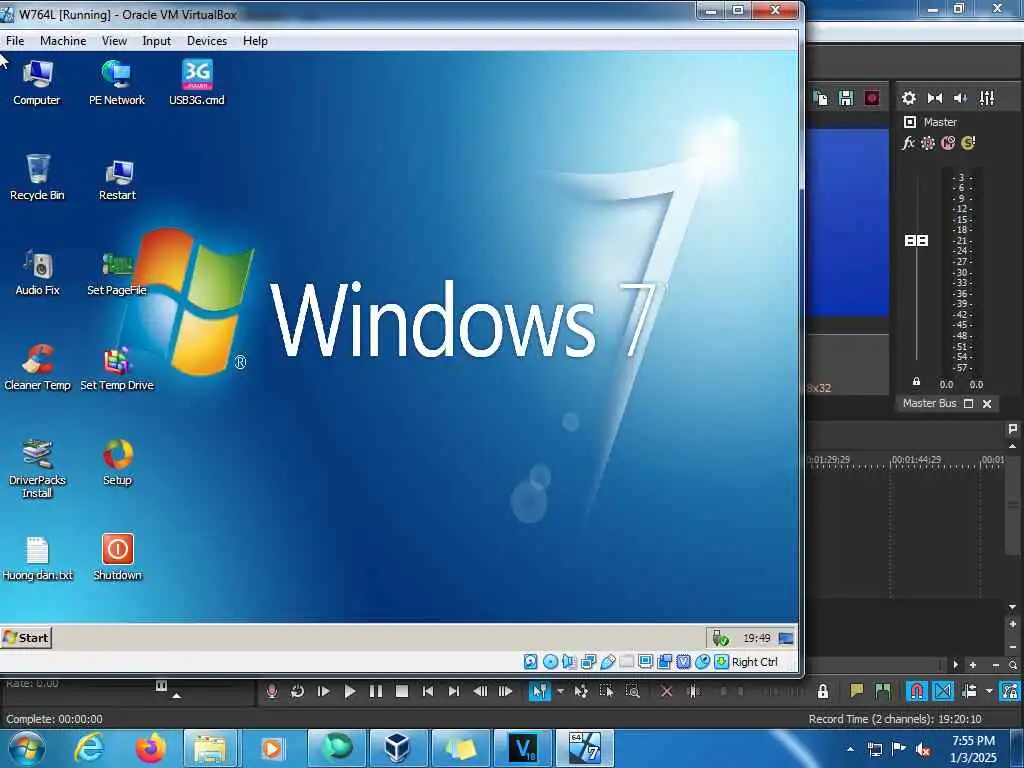The width and height of the screenshot is (1024, 768).
Task: Select the Shutdown desktop shortcut
Action: pos(118,557)
